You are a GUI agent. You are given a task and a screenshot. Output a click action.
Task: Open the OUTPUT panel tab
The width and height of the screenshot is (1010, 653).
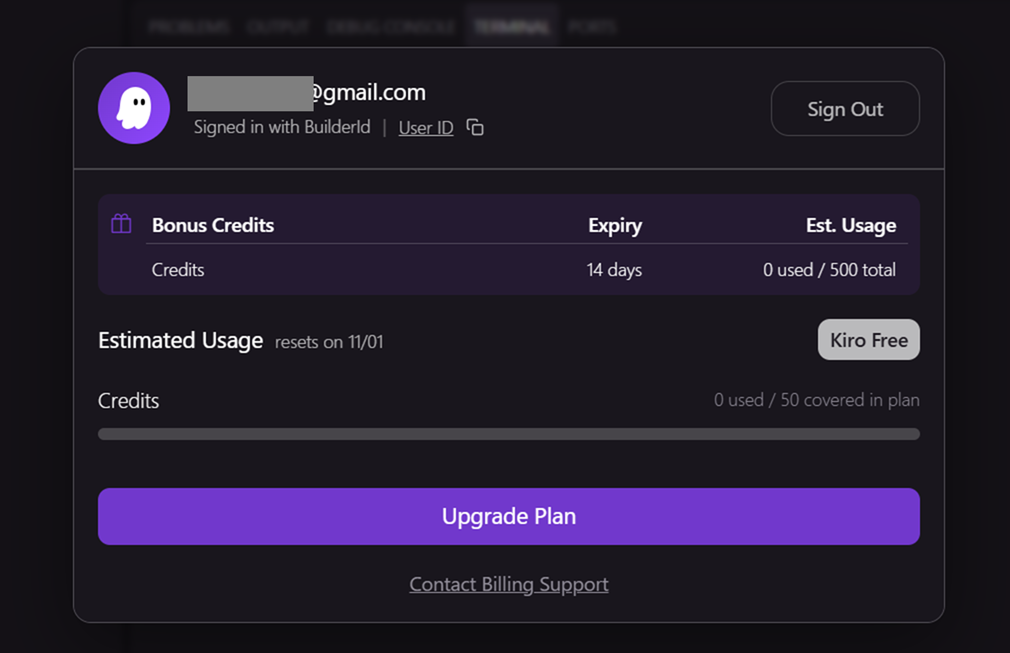(277, 27)
